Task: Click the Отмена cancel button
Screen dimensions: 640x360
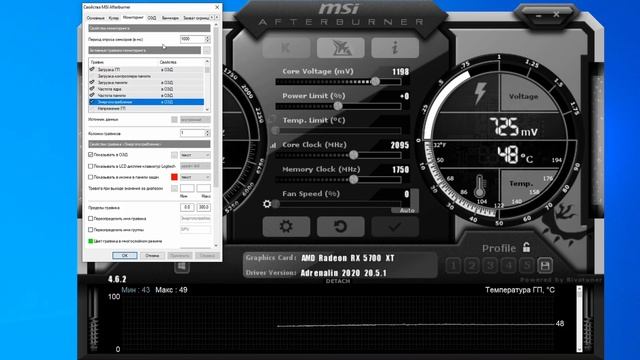Action: (152, 256)
